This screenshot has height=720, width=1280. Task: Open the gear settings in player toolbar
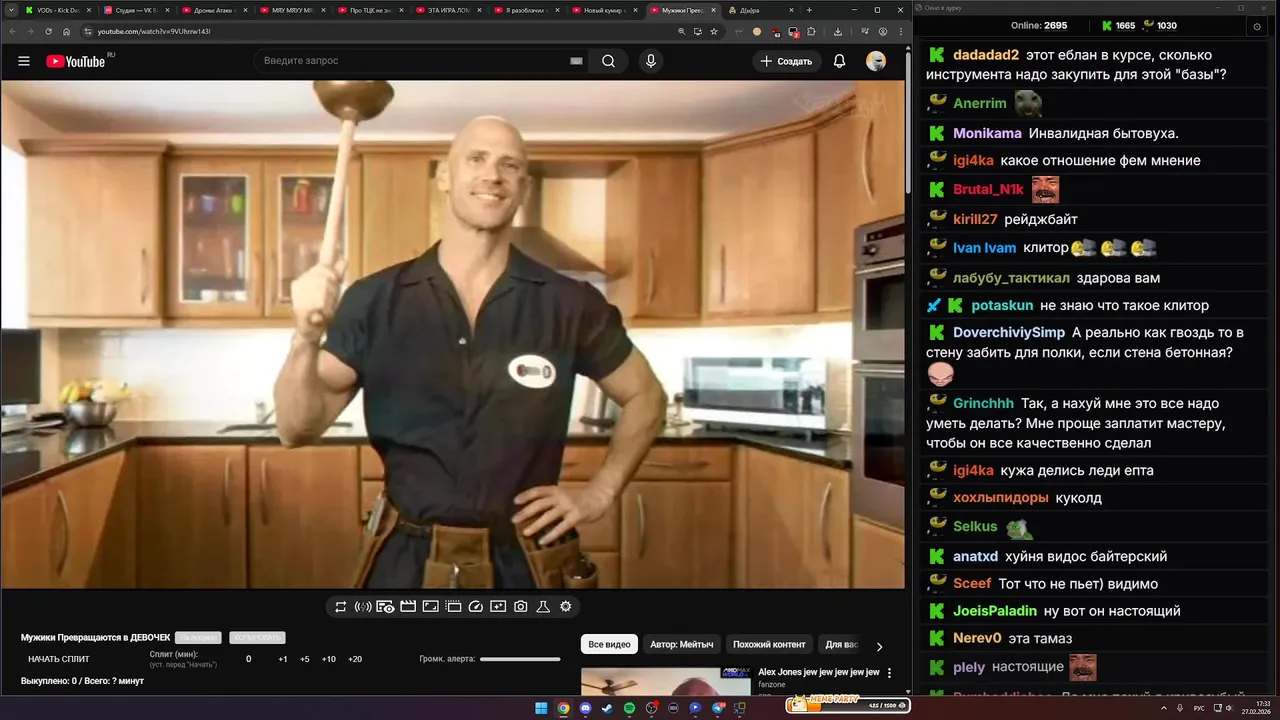(566, 606)
